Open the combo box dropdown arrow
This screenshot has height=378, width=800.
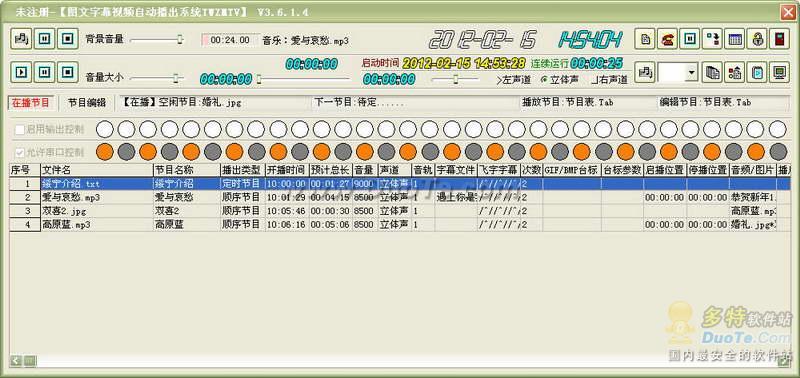[691, 72]
